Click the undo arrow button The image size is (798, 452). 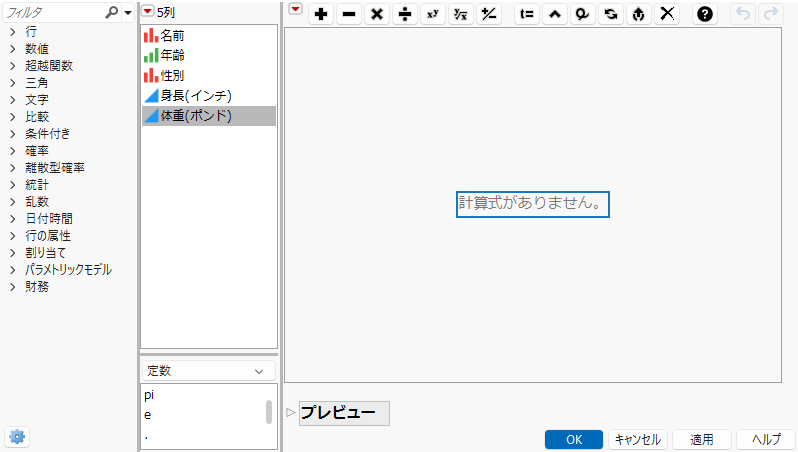[743, 14]
